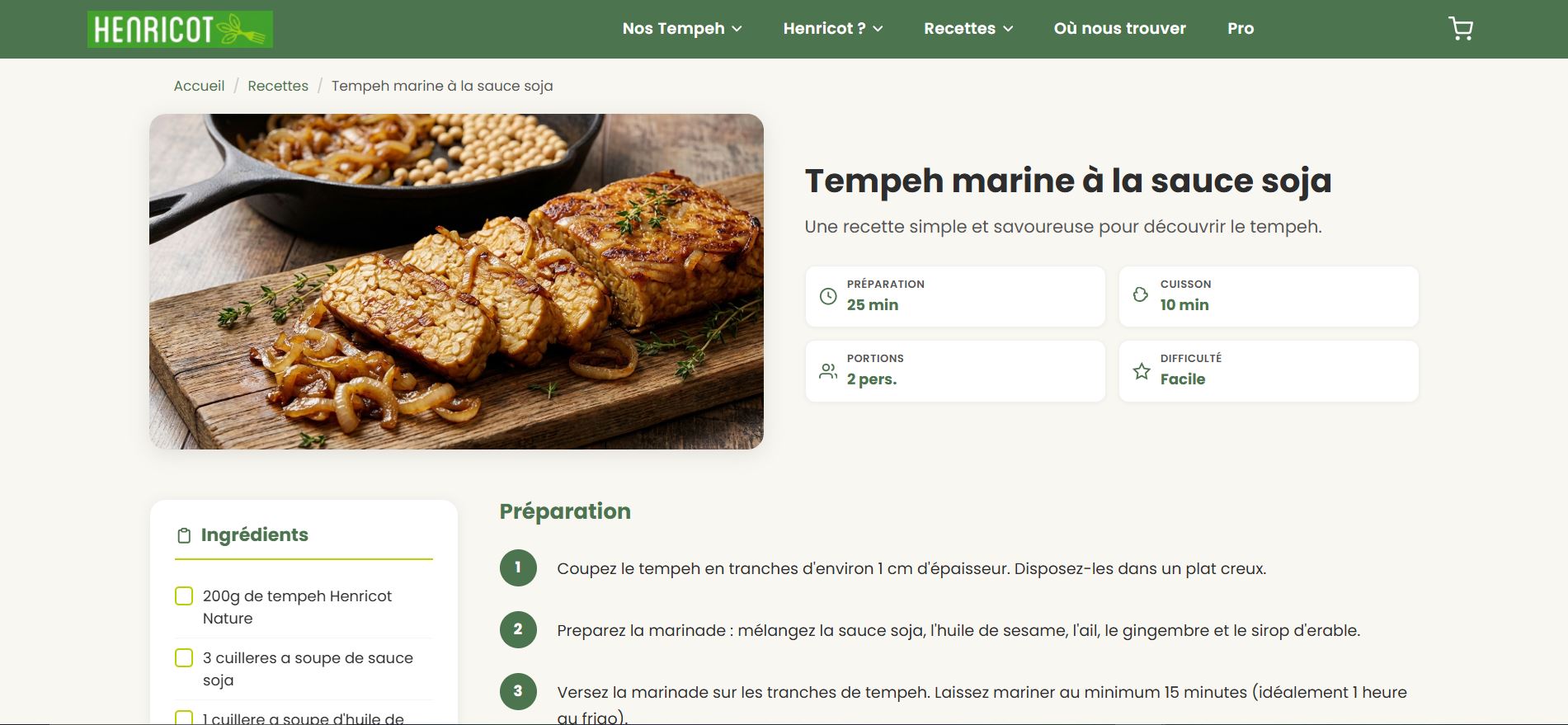Click the Henricot logo

click(180, 29)
